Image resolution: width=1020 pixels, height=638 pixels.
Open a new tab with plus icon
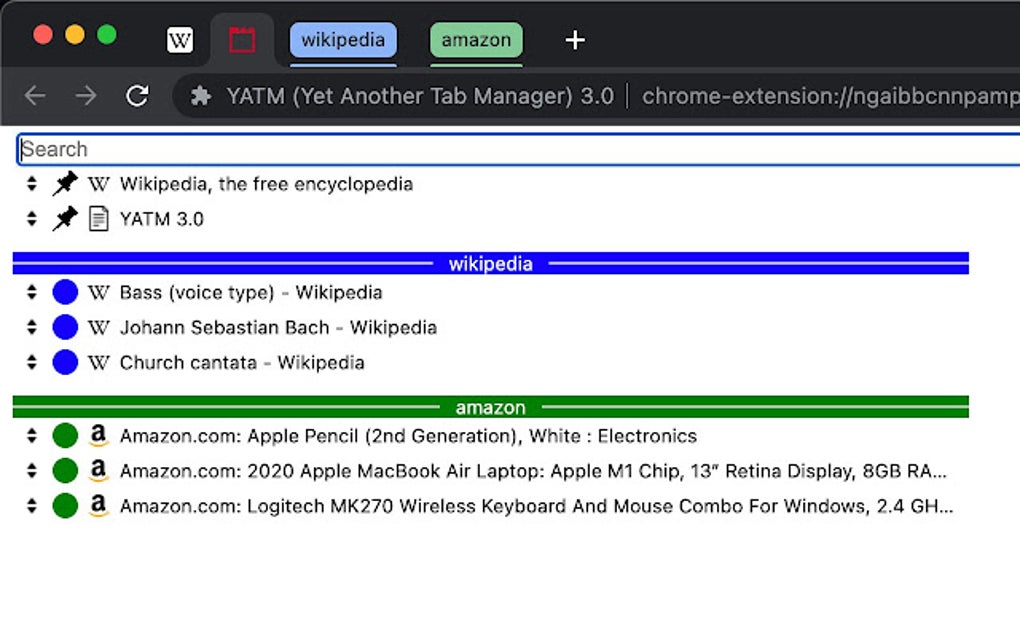574,40
